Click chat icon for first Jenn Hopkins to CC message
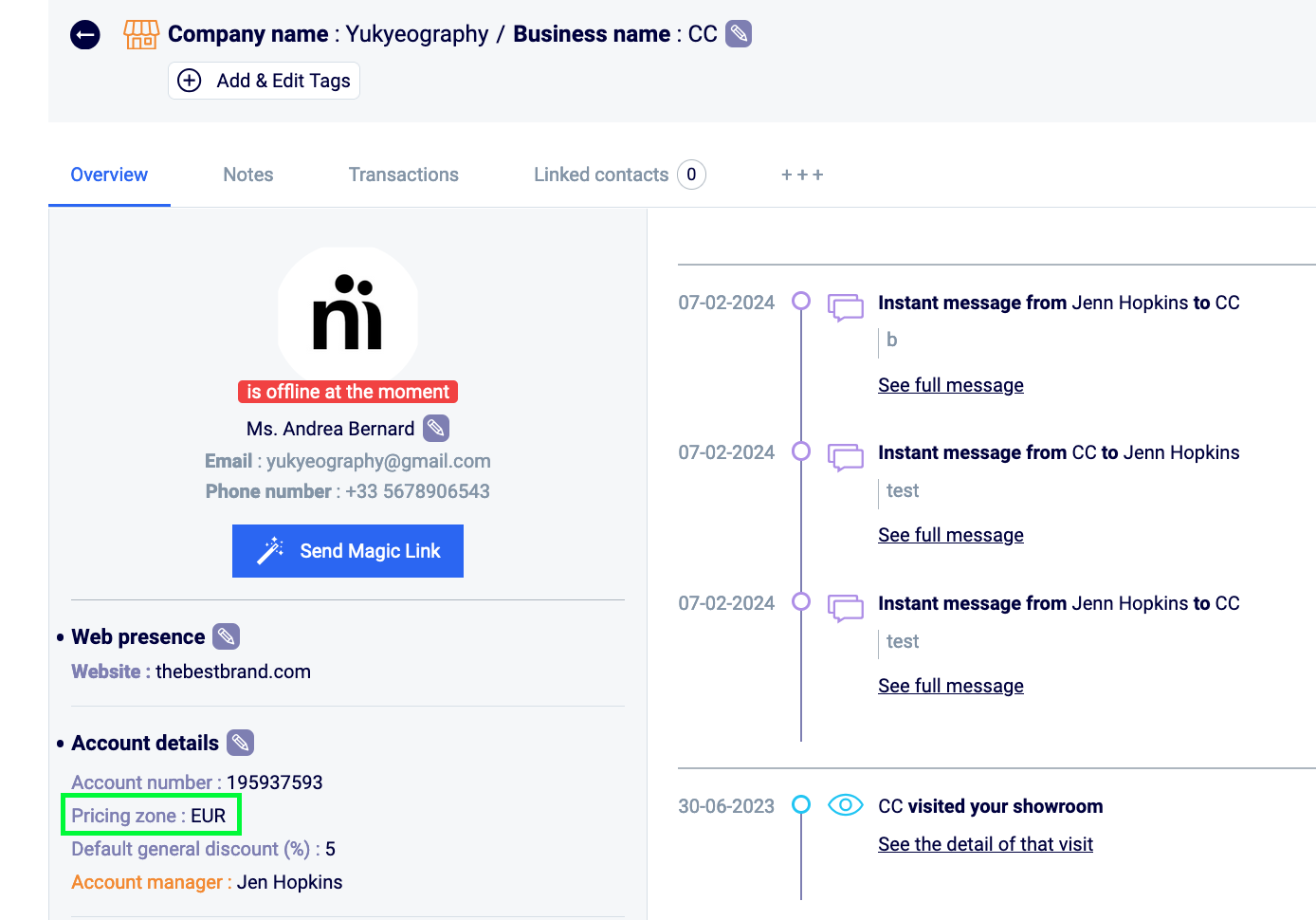Image resolution: width=1316 pixels, height=920 pixels. pos(846,307)
